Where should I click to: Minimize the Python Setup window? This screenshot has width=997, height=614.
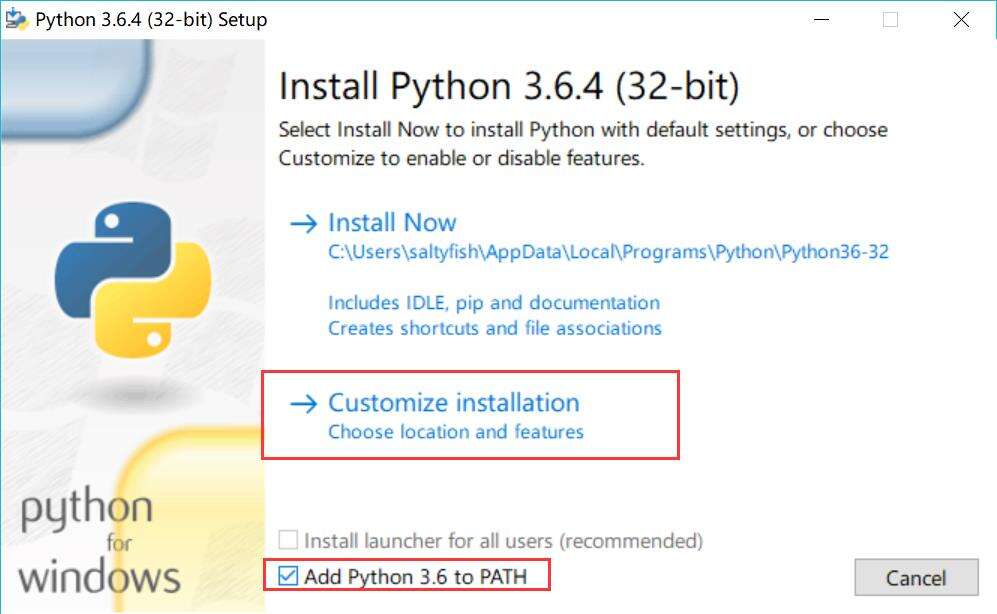click(x=822, y=20)
